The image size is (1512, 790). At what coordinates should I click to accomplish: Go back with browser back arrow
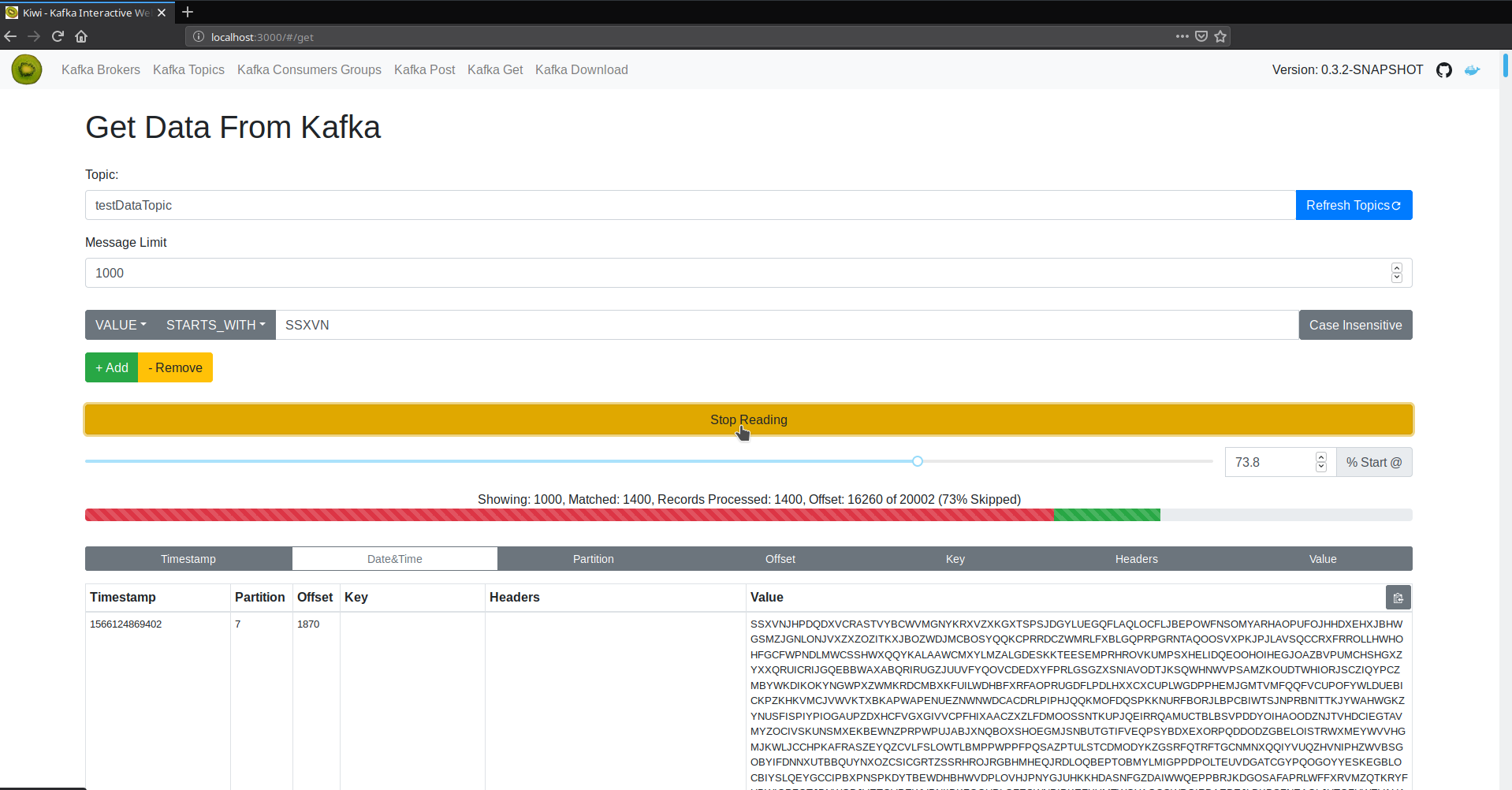click(x=10, y=36)
